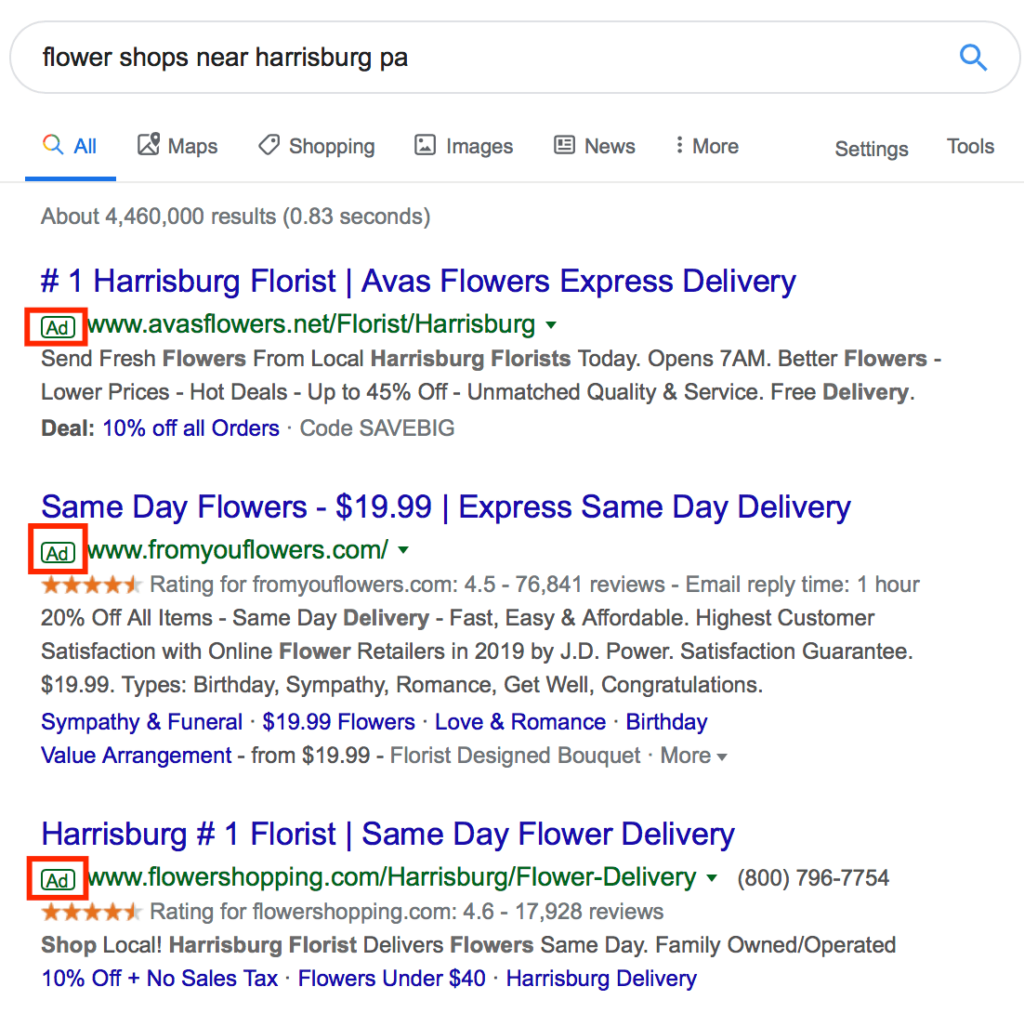Click the Ad badge next to flowershopping.com

[x=57, y=878]
